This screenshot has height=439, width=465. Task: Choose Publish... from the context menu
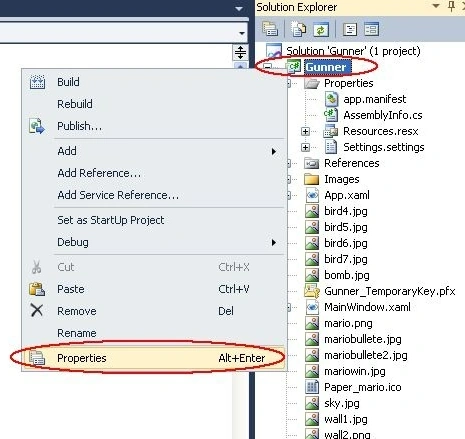(154, 126)
